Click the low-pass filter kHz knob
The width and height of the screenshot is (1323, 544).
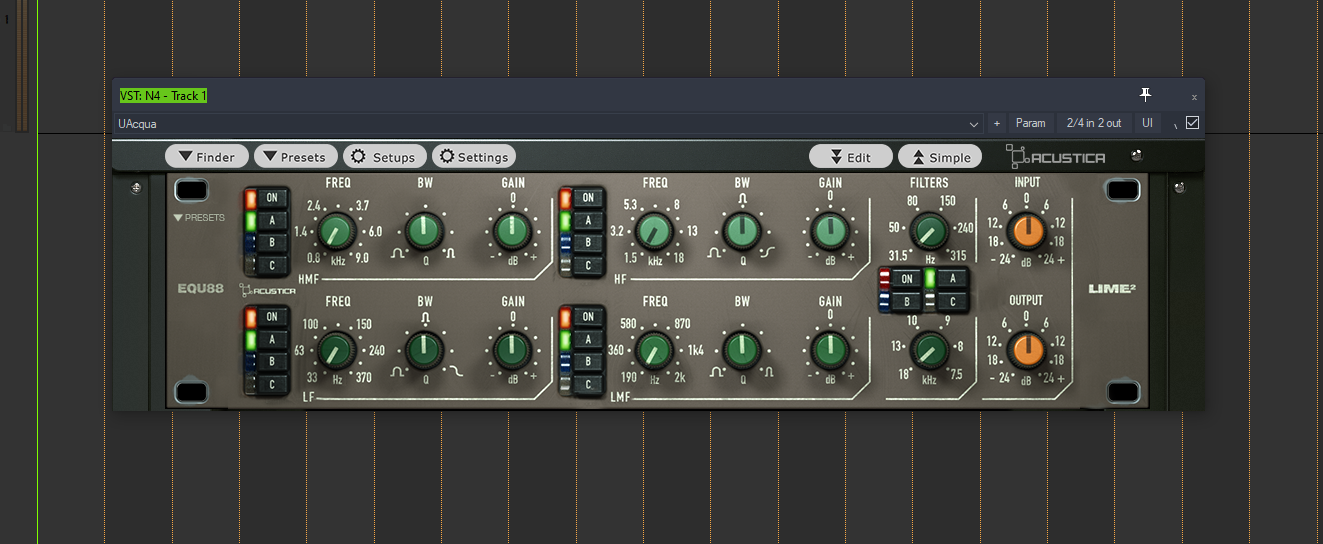tap(930, 350)
